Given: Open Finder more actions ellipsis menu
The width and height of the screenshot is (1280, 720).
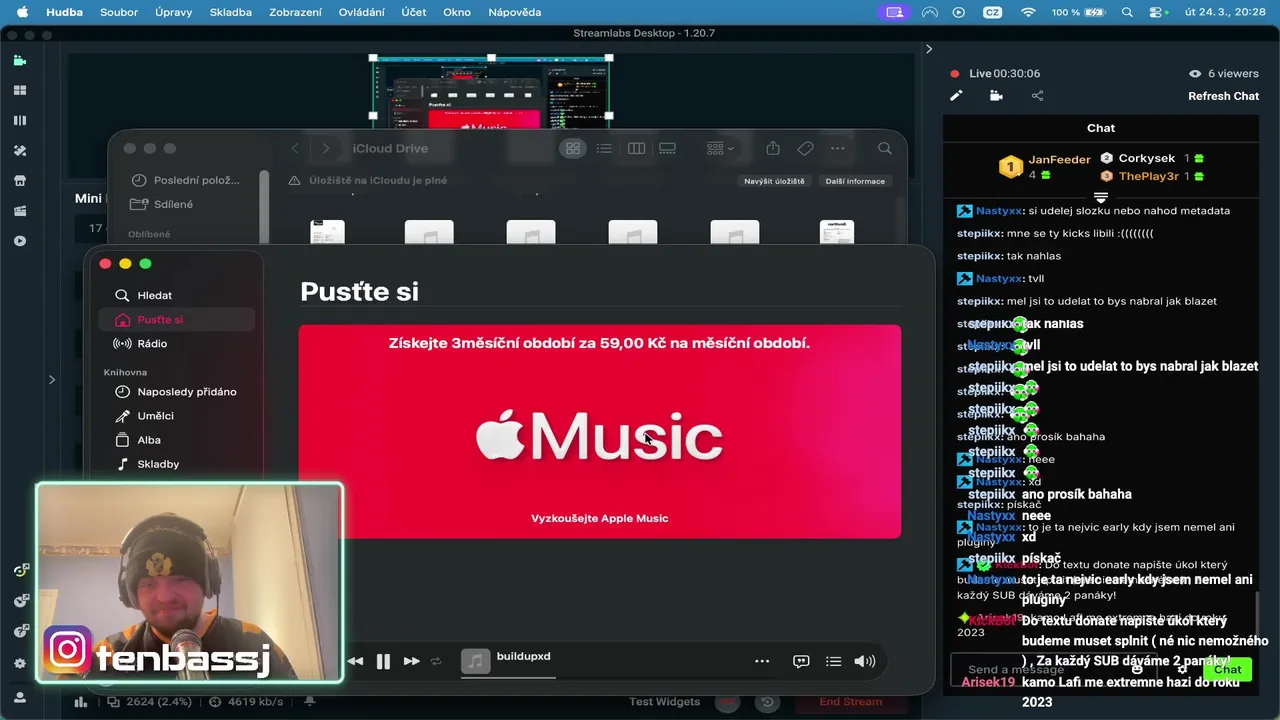Looking at the screenshot, I should 837,148.
